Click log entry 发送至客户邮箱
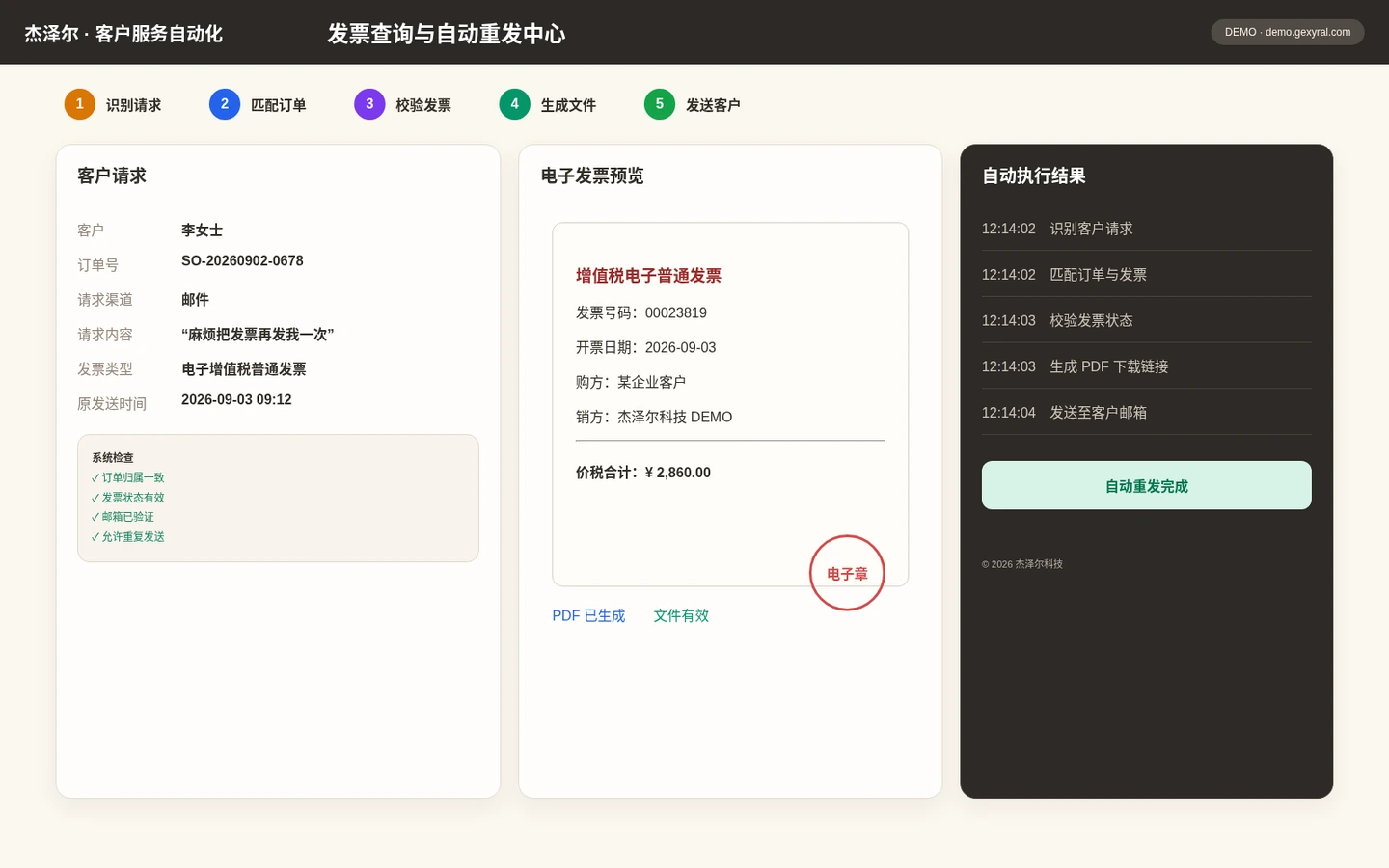 click(x=1147, y=413)
